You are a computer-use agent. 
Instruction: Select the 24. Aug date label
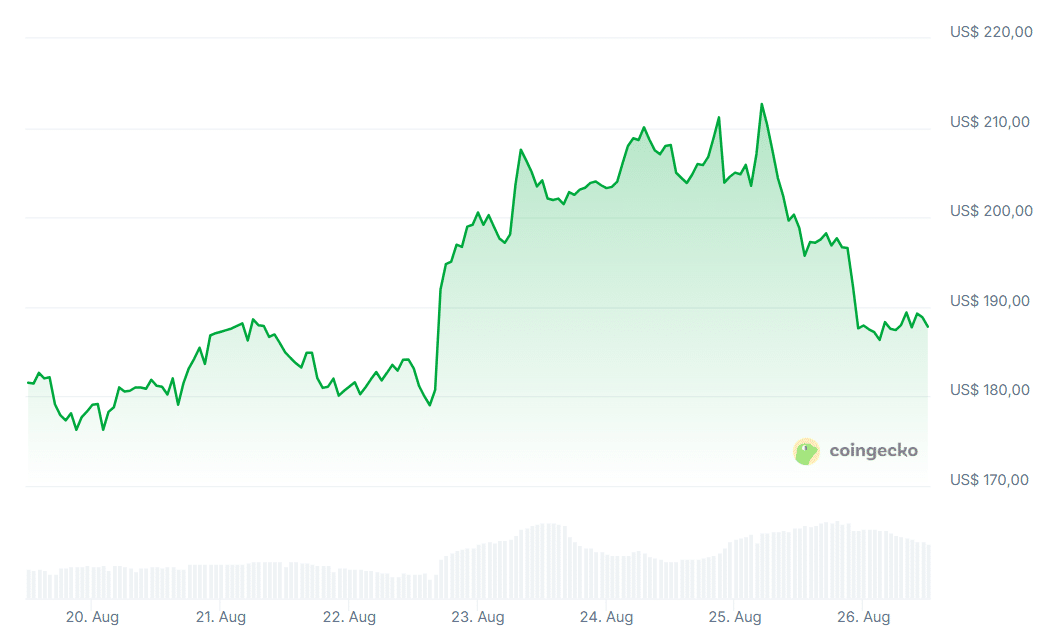[606, 617]
